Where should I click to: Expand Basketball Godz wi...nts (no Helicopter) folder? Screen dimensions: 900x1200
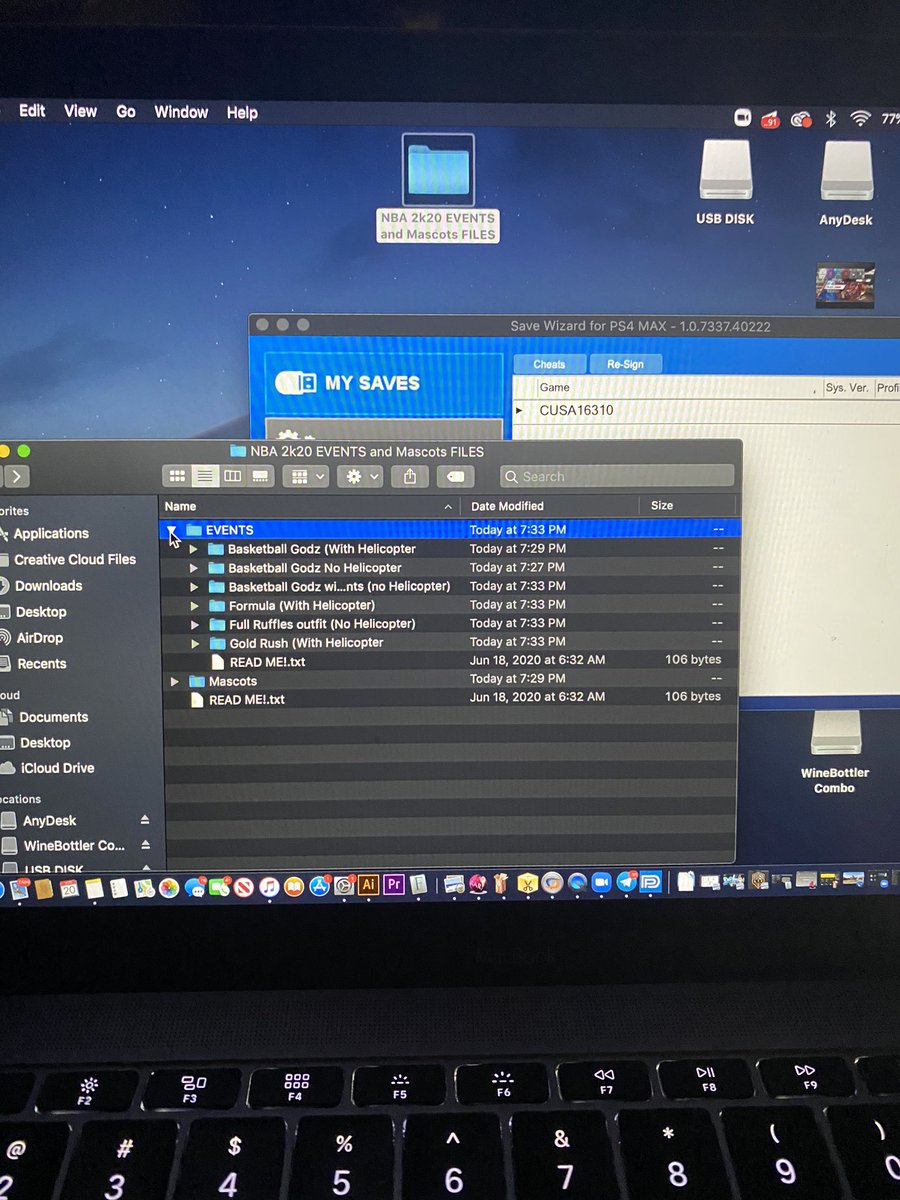(194, 586)
